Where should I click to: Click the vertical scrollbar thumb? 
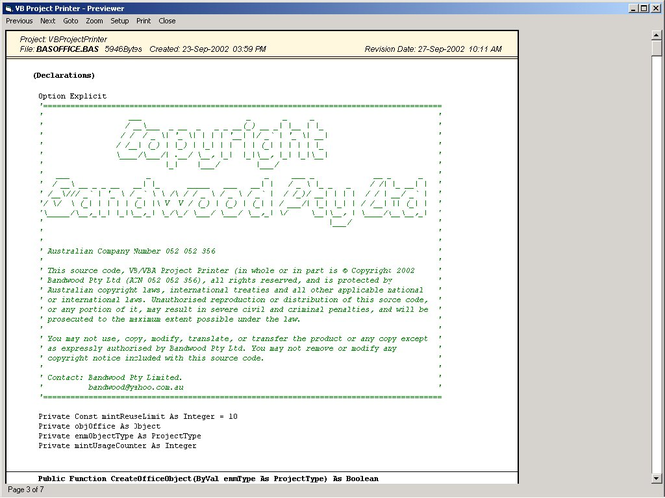coord(657,48)
